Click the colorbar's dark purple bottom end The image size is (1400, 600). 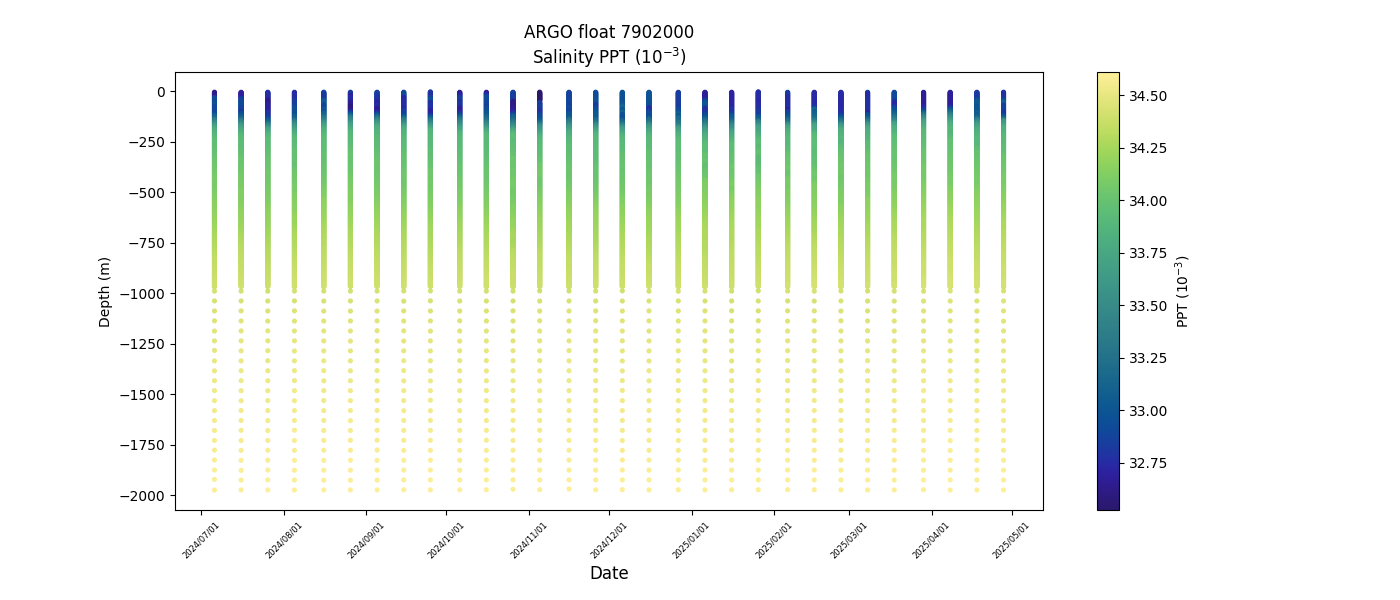click(1107, 505)
